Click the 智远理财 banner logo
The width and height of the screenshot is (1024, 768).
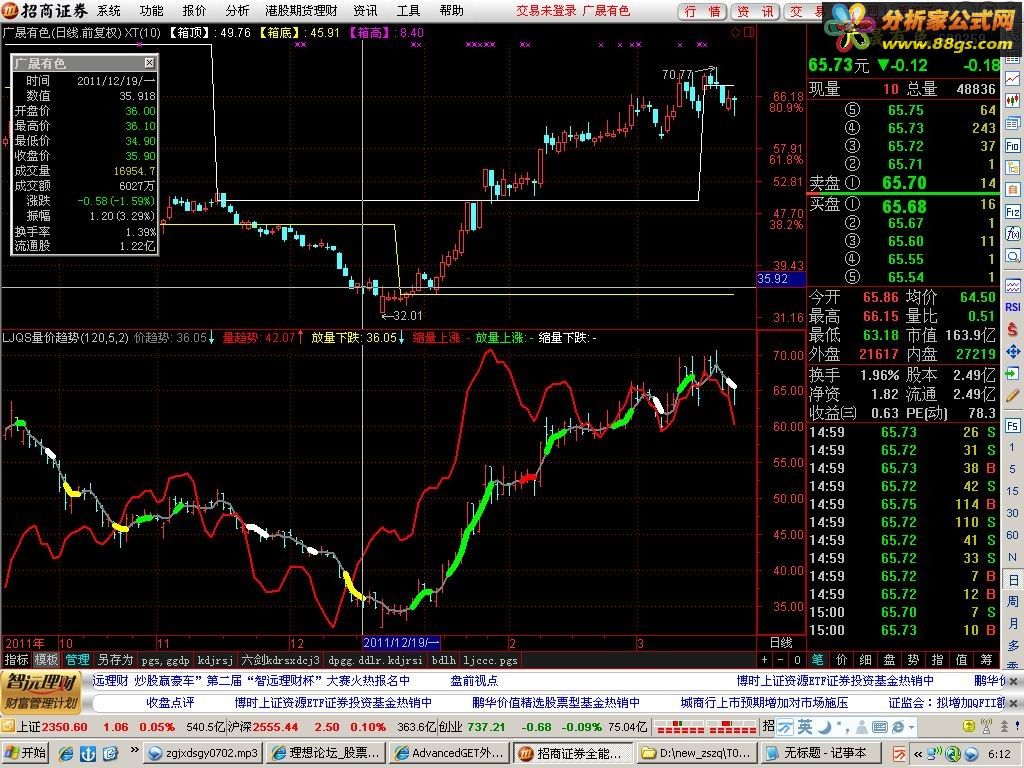click(40, 692)
